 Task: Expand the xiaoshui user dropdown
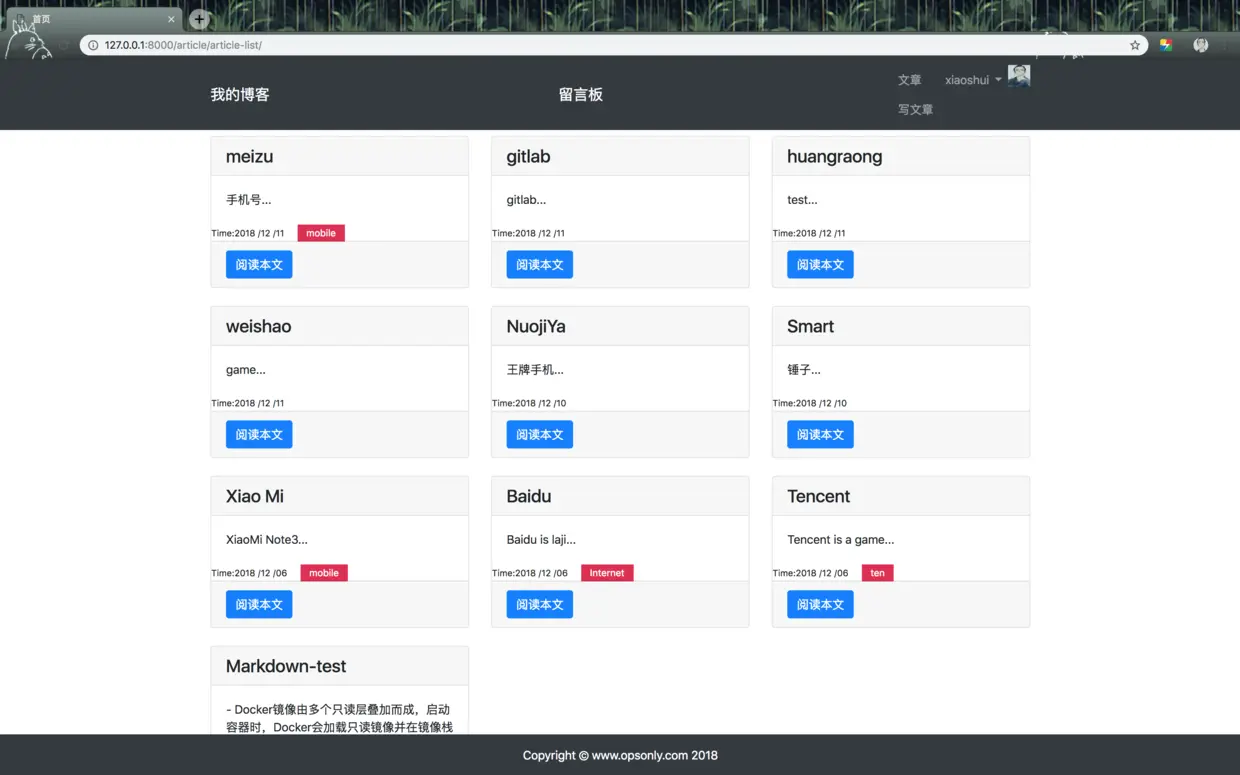[973, 80]
